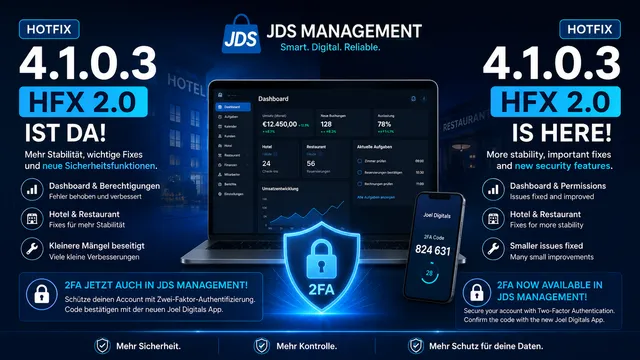Click the shield icon beside Mehr Kontrolle
The image size is (640, 360).
[x=262, y=346]
